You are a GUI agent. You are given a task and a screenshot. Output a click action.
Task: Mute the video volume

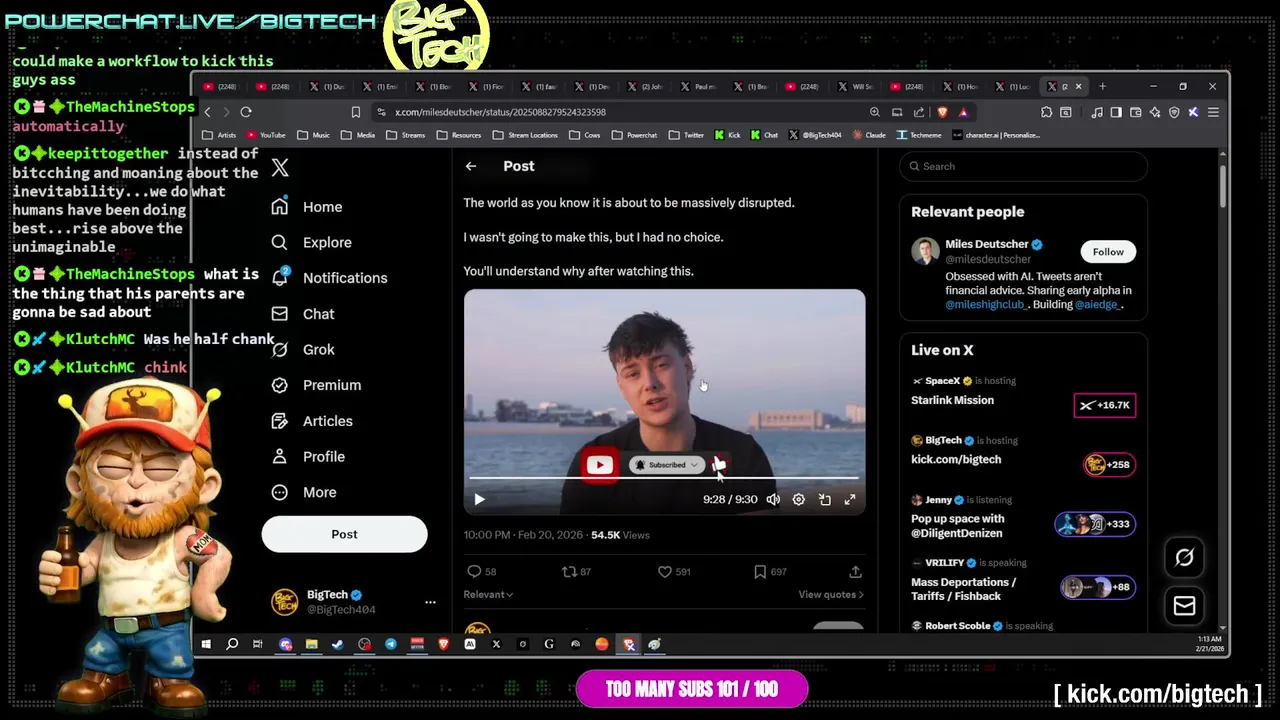pyautogui.click(x=772, y=499)
